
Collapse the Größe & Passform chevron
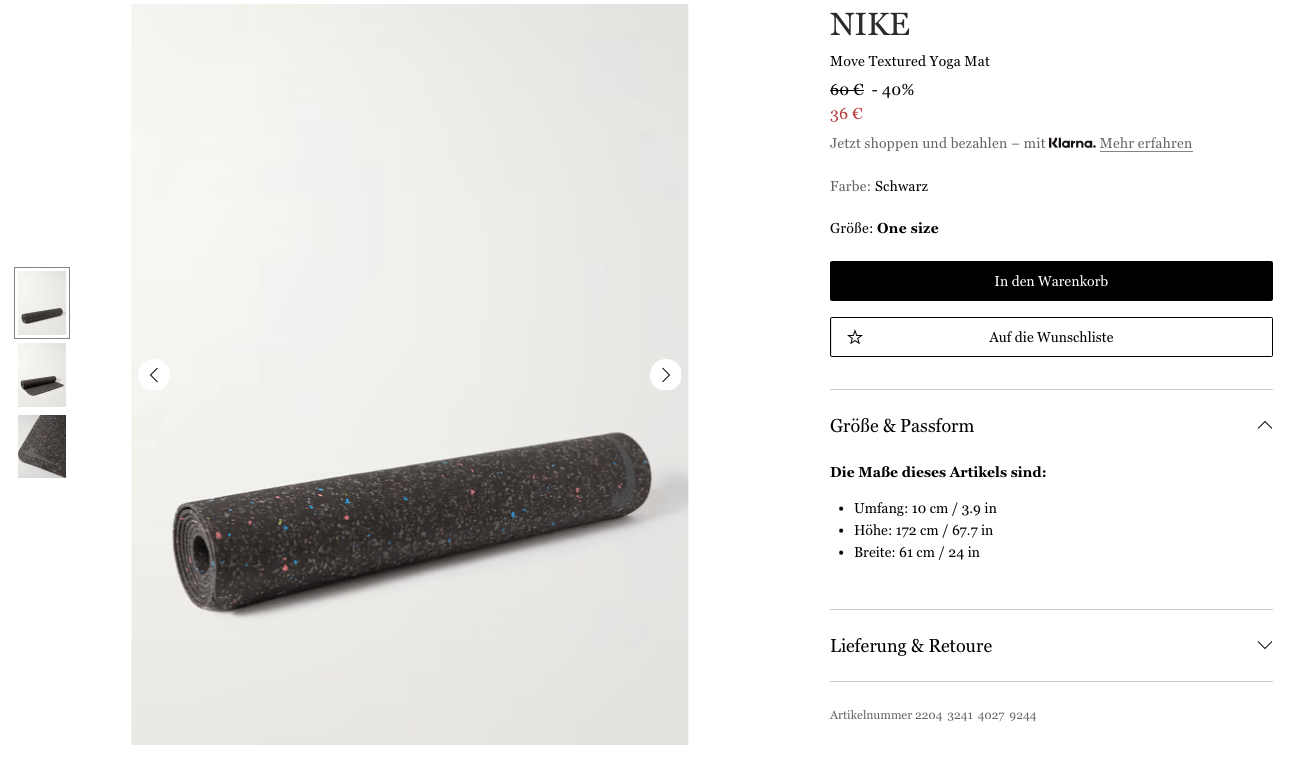click(1264, 426)
